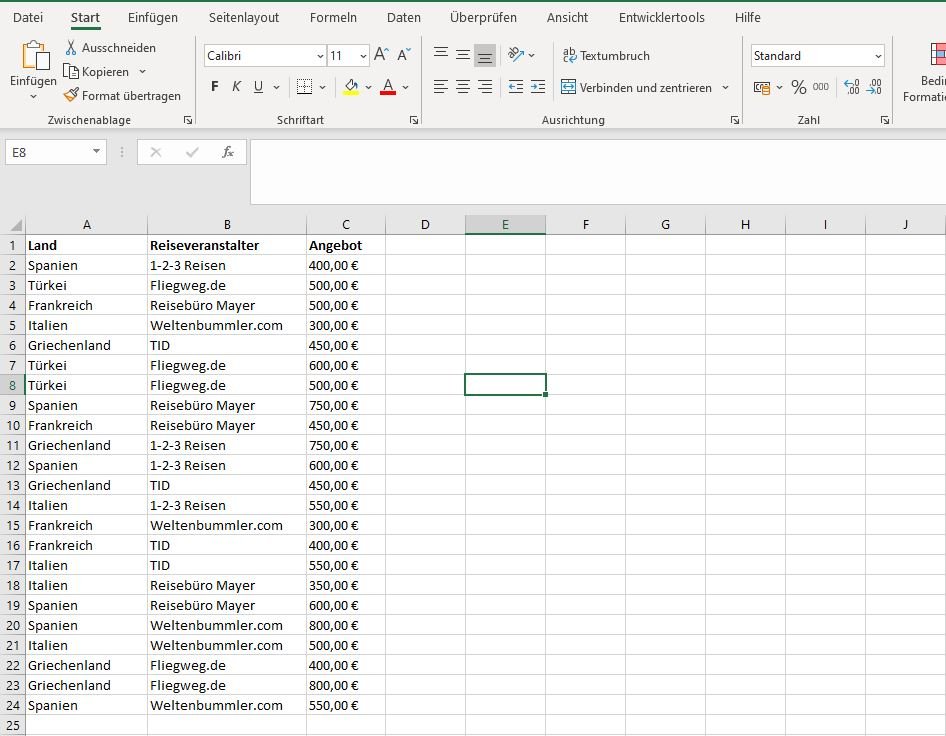Apply percent style

[799, 87]
